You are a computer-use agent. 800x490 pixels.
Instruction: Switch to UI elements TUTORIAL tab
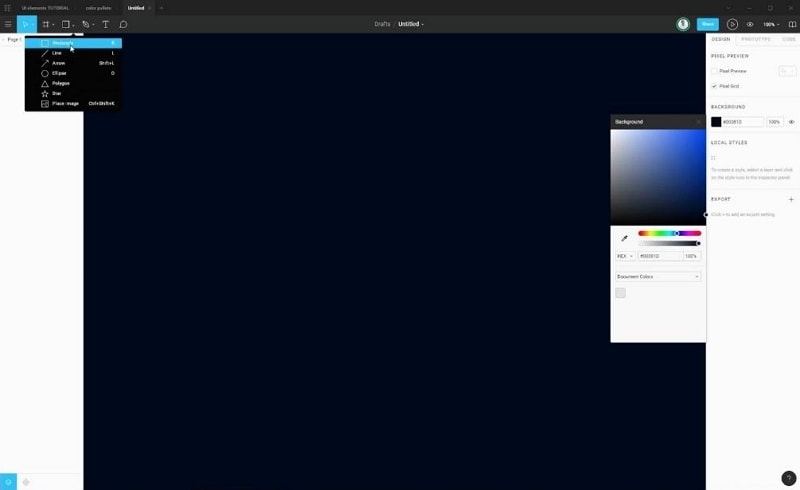pyautogui.click(x=45, y=8)
